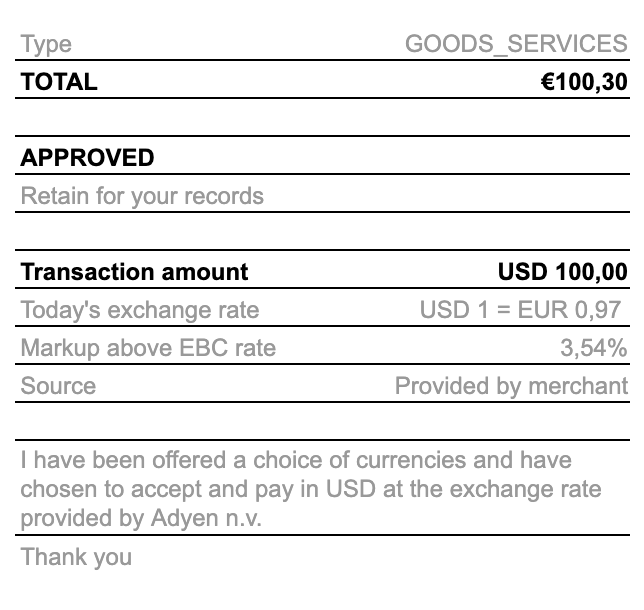
Task: Click the TOTAL label
Action: pos(59,82)
